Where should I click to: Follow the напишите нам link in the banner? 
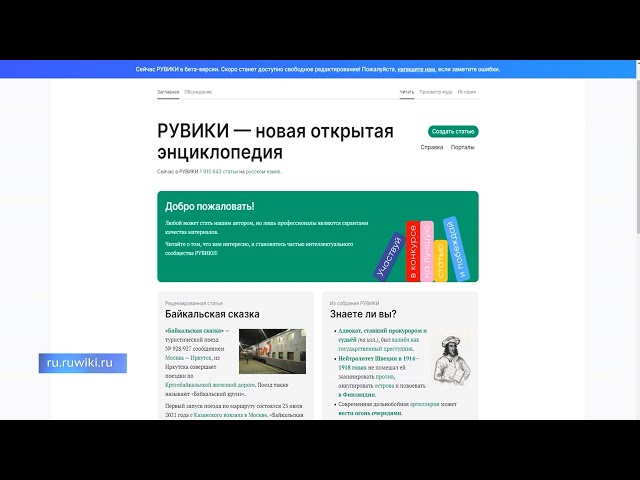click(x=416, y=69)
